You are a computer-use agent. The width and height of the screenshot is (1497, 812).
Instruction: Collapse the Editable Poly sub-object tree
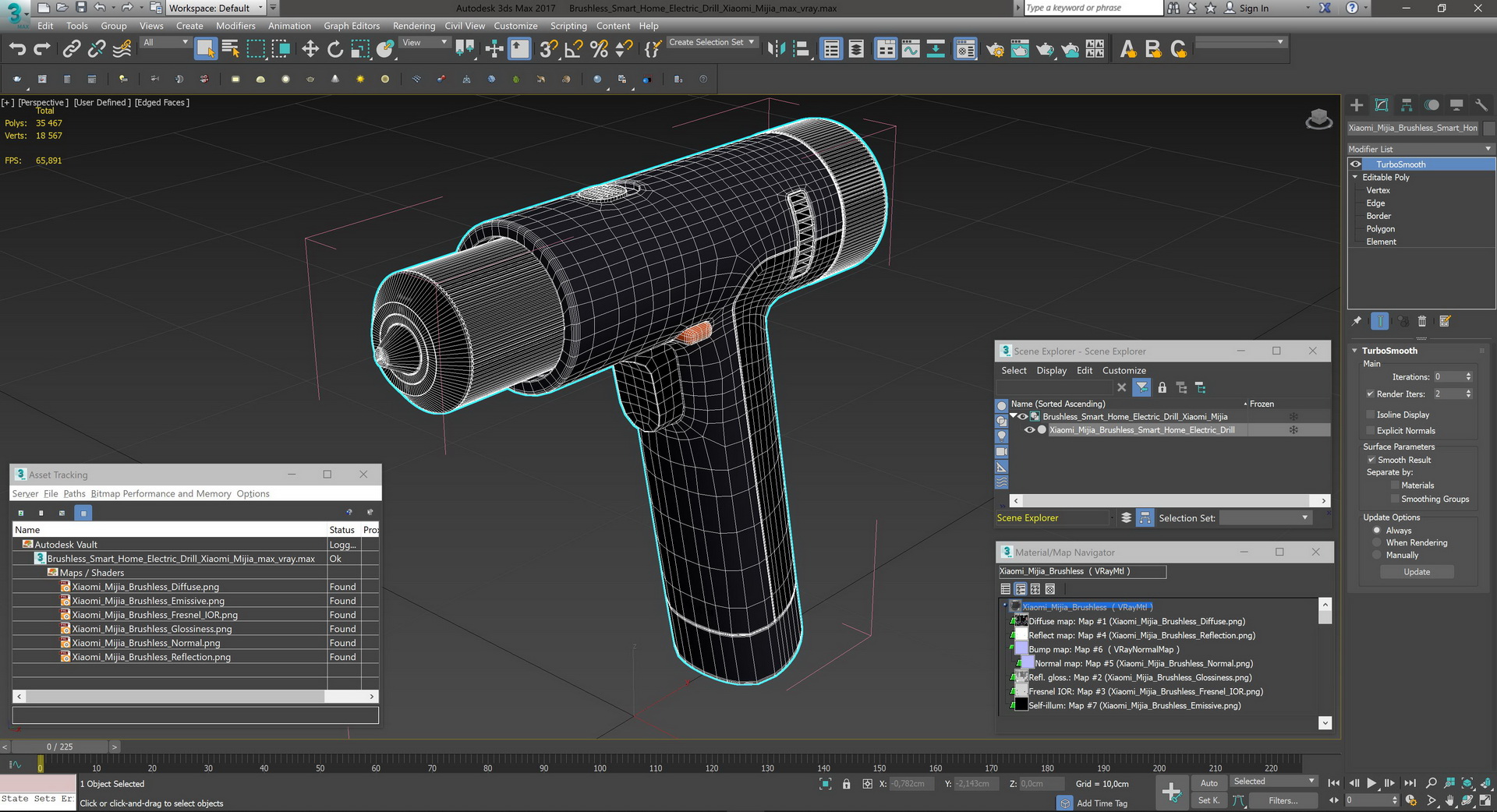pyautogui.click(x=1355, y=178)
